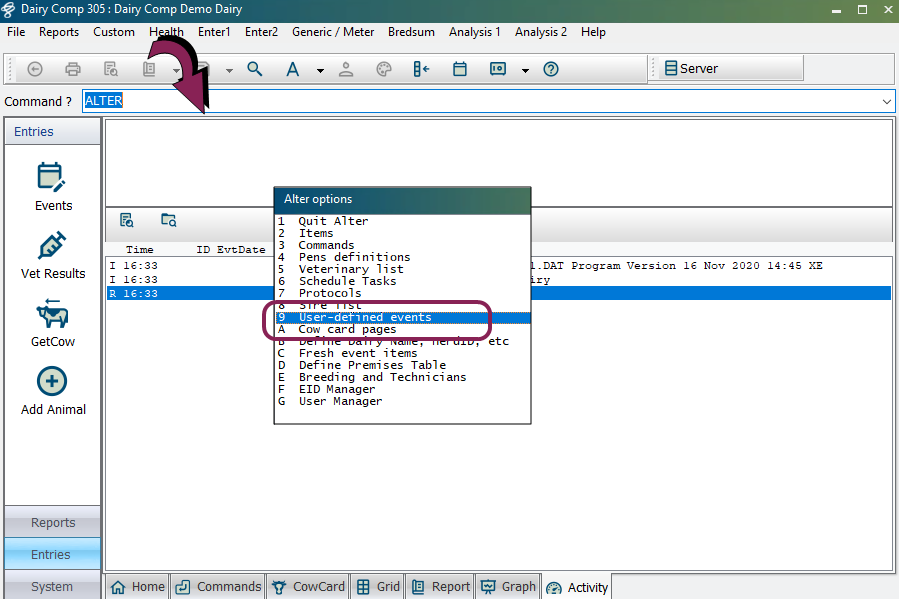Open the help question mark icon
The width and height of the screenshot is (899, 599).
point(551,69)
